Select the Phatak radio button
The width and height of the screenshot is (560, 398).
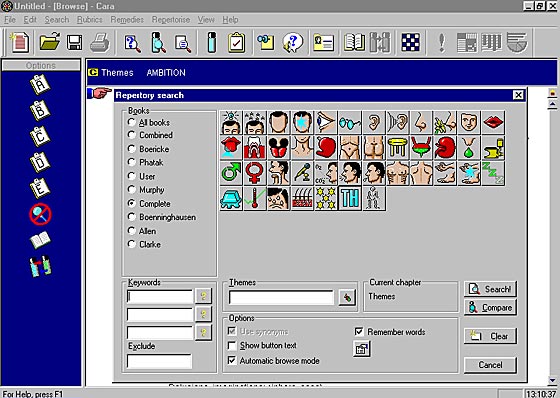(x=131, y=163)
